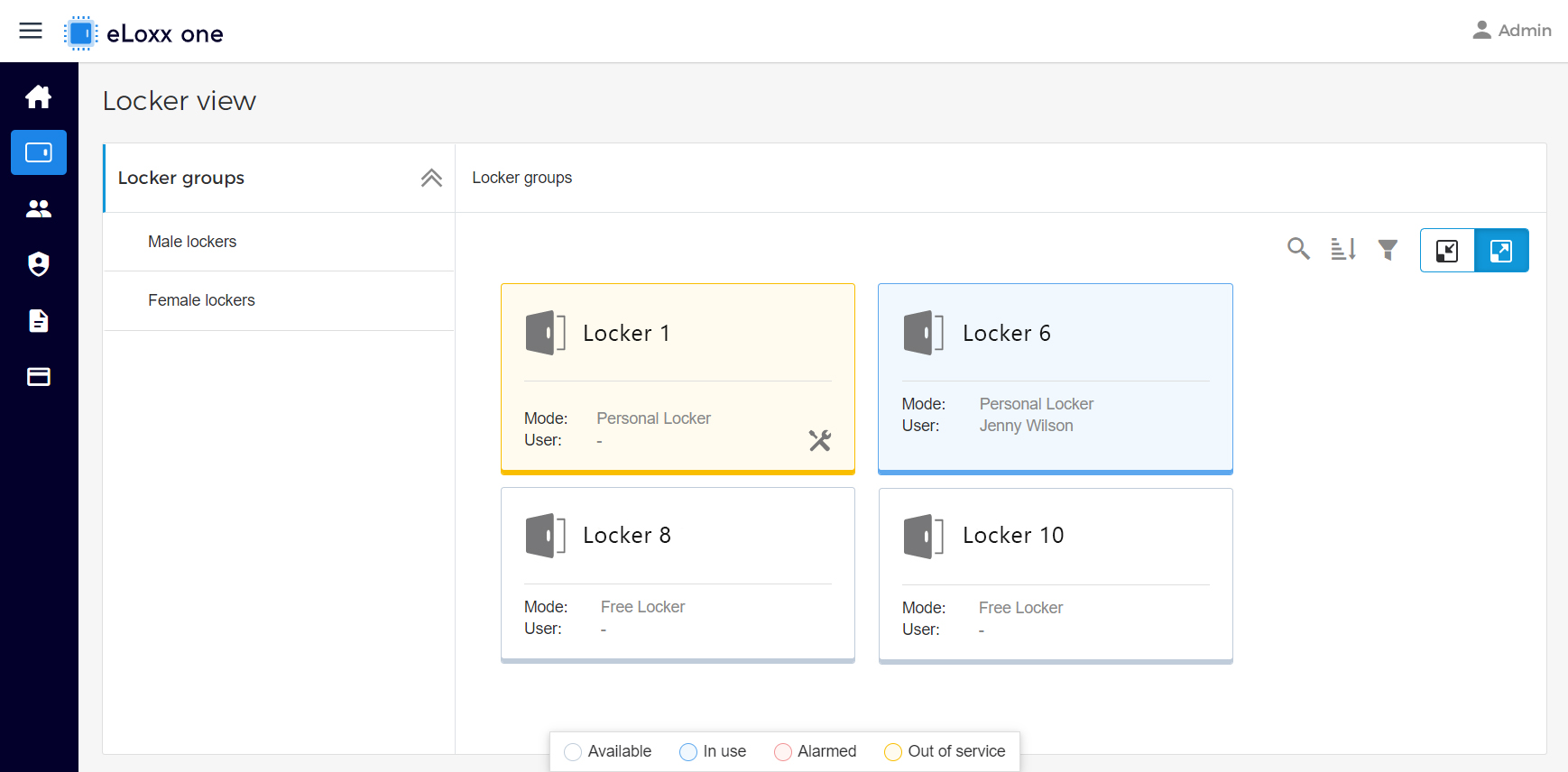Select Female lockers group
The width and height of the screenshot is (1568, 772).
click(x=279, y=300)
